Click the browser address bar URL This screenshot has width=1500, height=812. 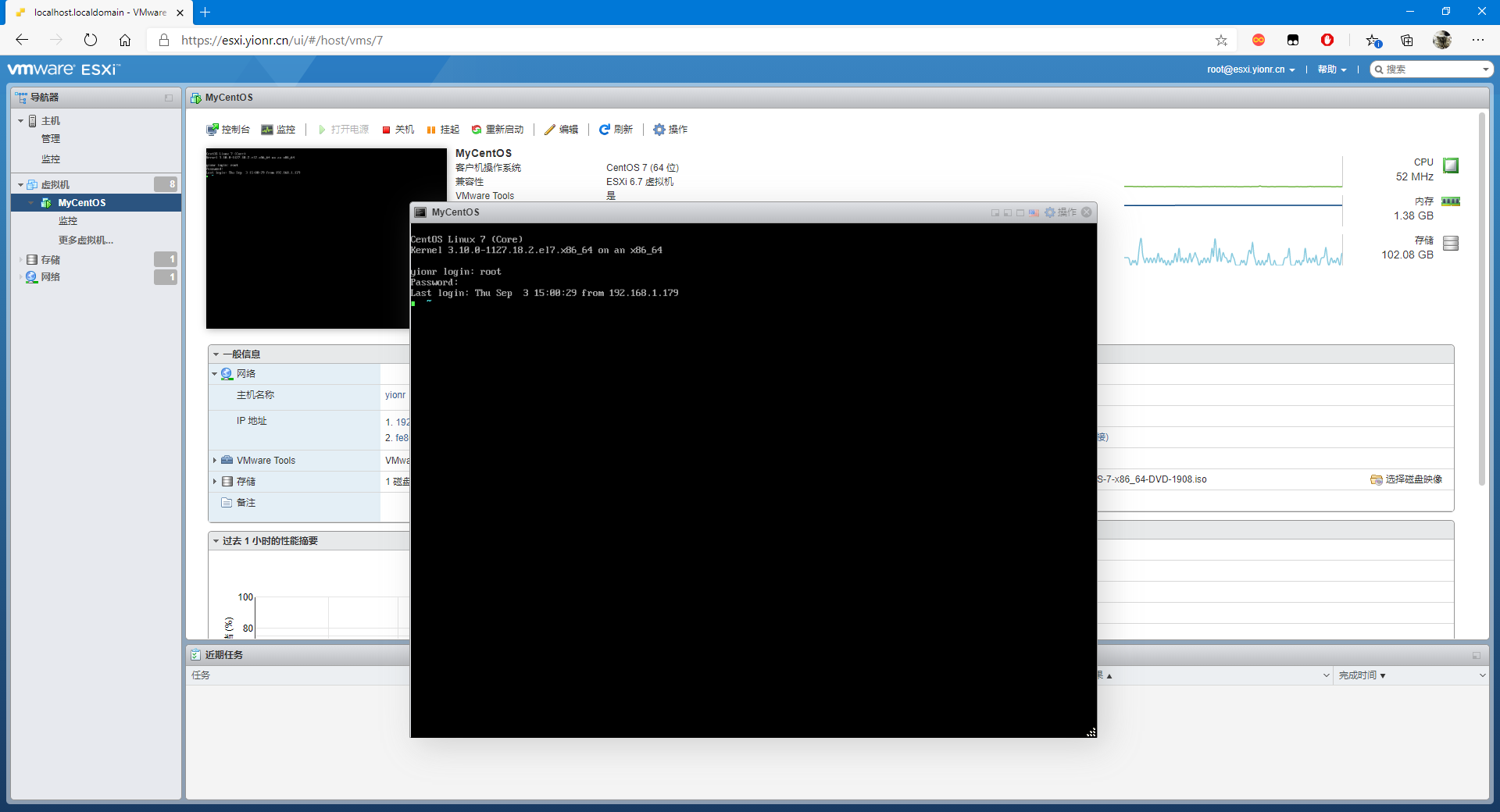coord(282,40)
